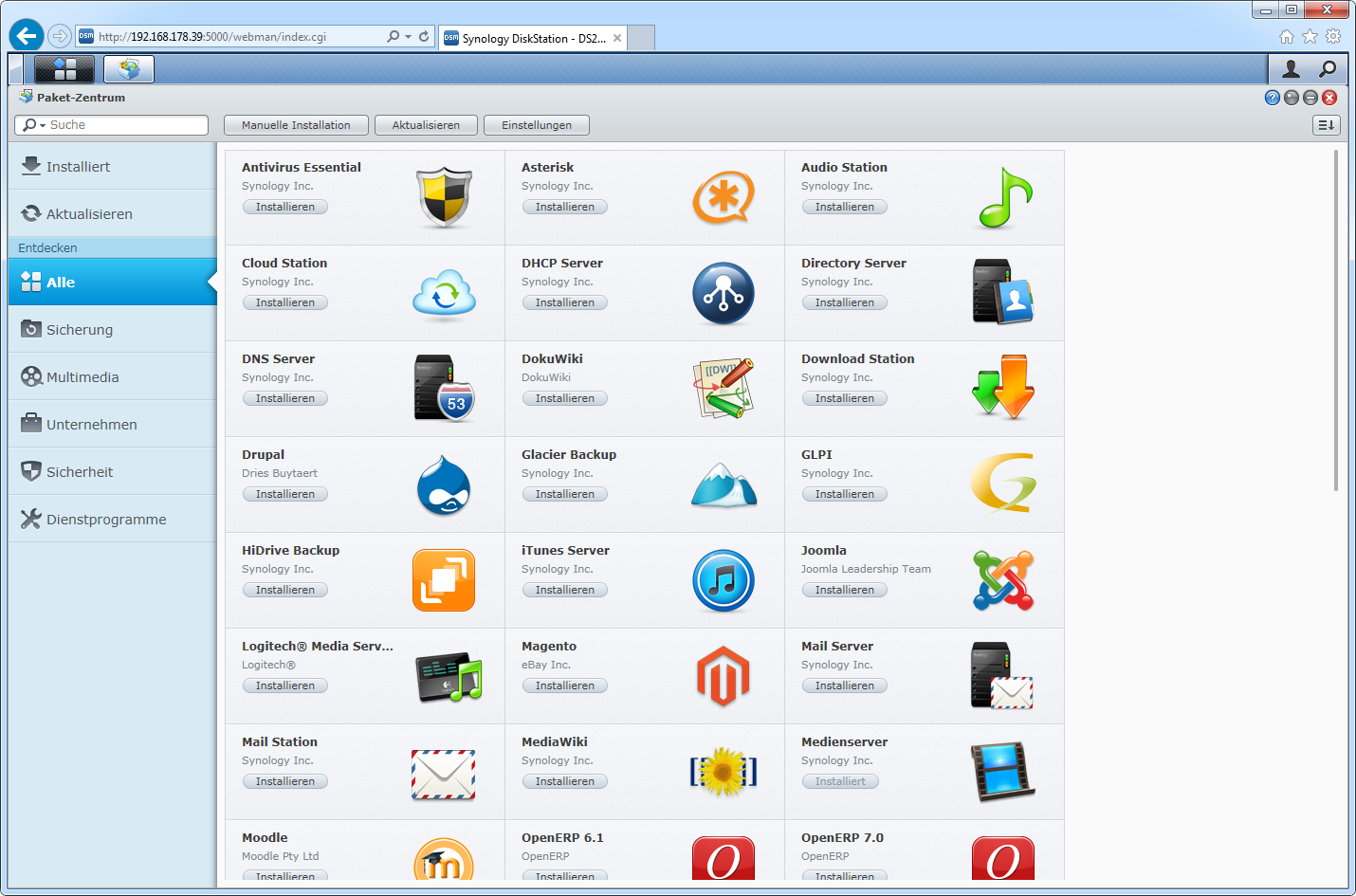The width and height of the screenshot is (1356, 896).
Task: Install Antivirus Essential
Action: pyautogui.click(x=285, y=207)
